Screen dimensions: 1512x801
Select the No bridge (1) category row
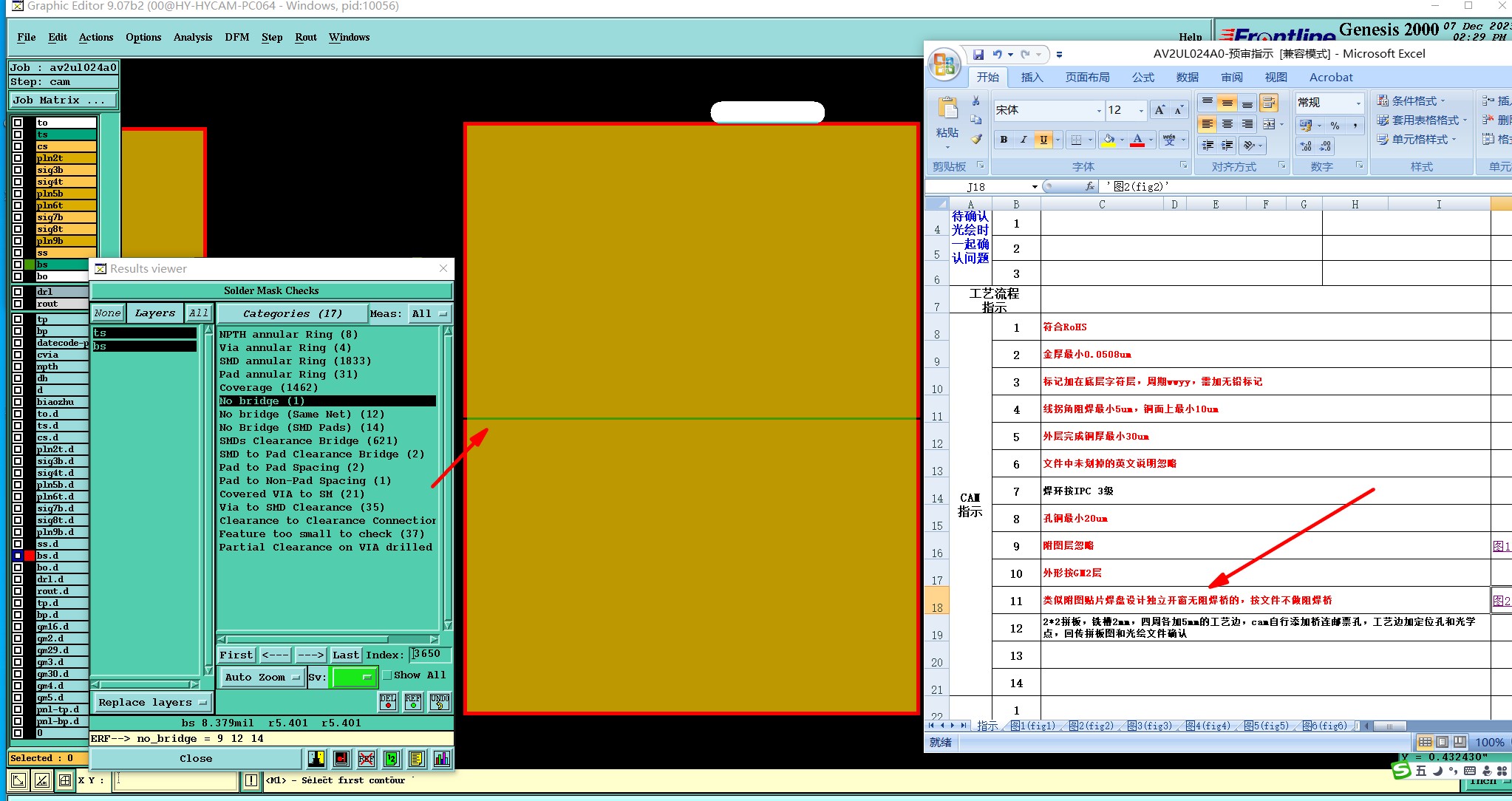(327, 400)
